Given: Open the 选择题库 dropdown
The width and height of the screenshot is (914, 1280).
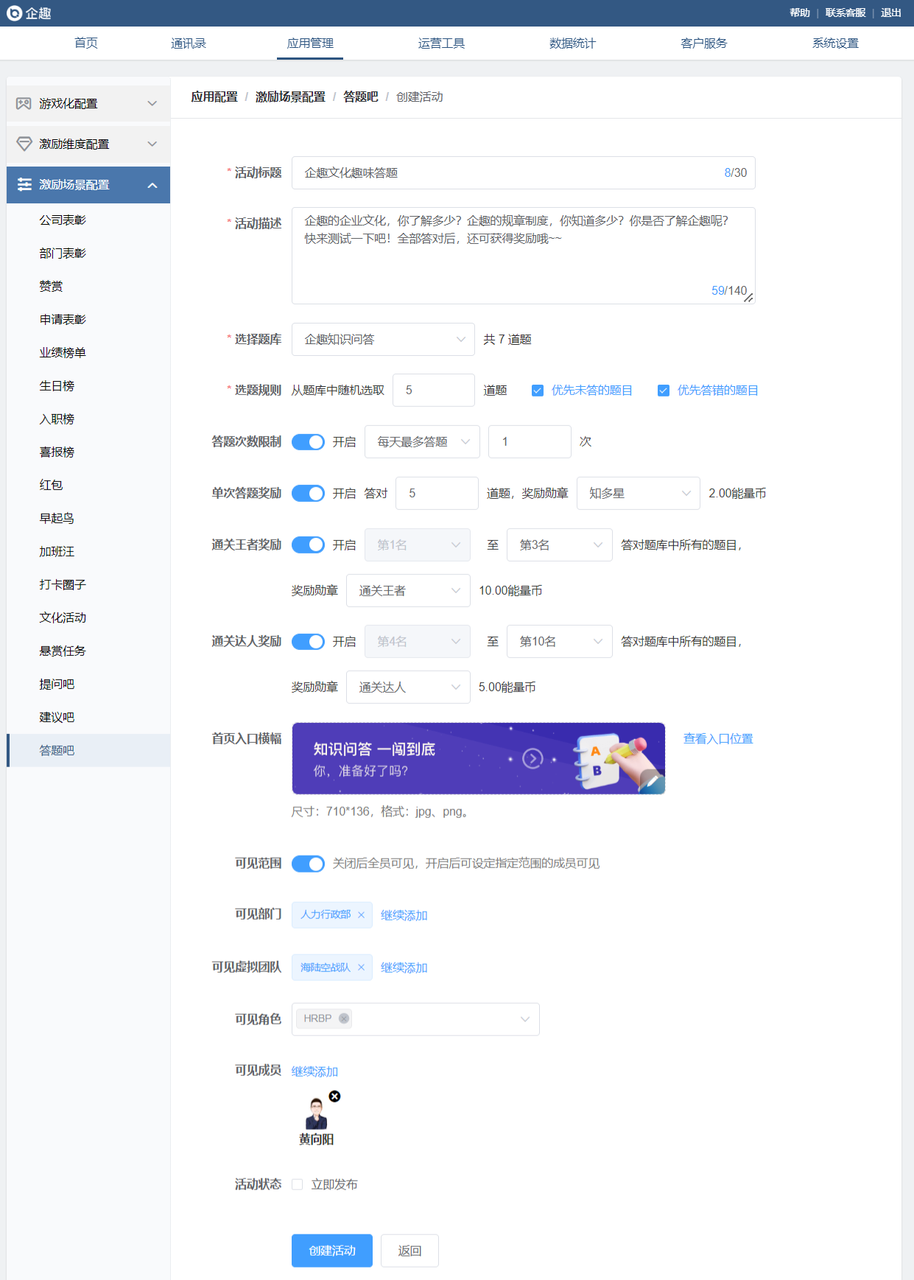Looking at the screenshot, I should pyautogui.click(x=383, y=340).
